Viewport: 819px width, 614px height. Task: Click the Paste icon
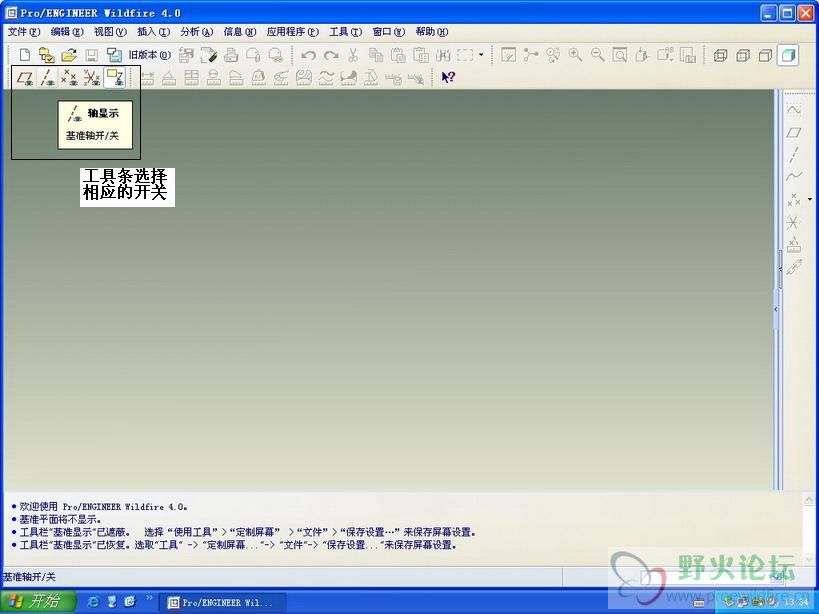398,54
